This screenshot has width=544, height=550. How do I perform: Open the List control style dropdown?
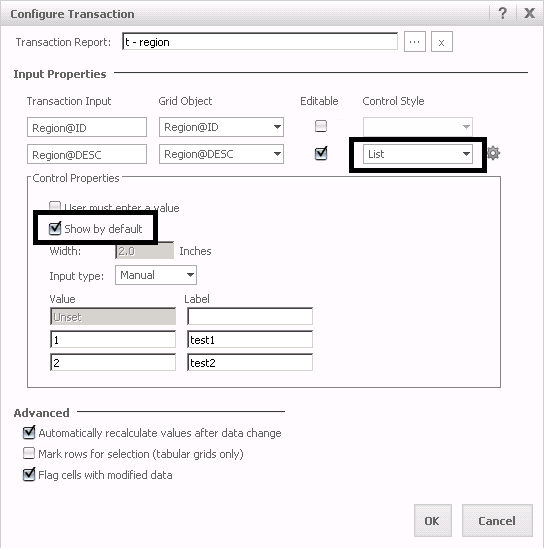pos(418,154)
